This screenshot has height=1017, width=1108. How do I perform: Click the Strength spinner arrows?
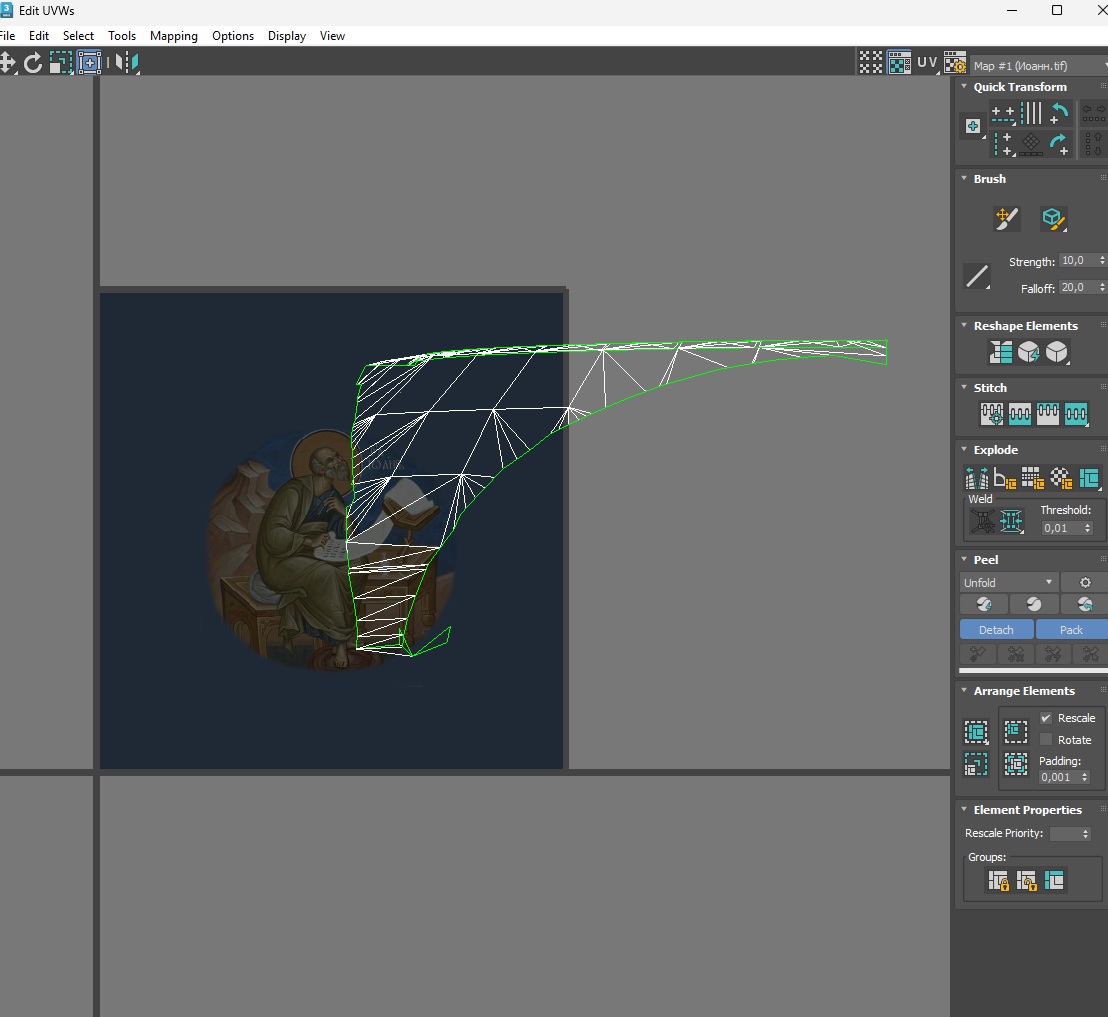pos(1102,261)
